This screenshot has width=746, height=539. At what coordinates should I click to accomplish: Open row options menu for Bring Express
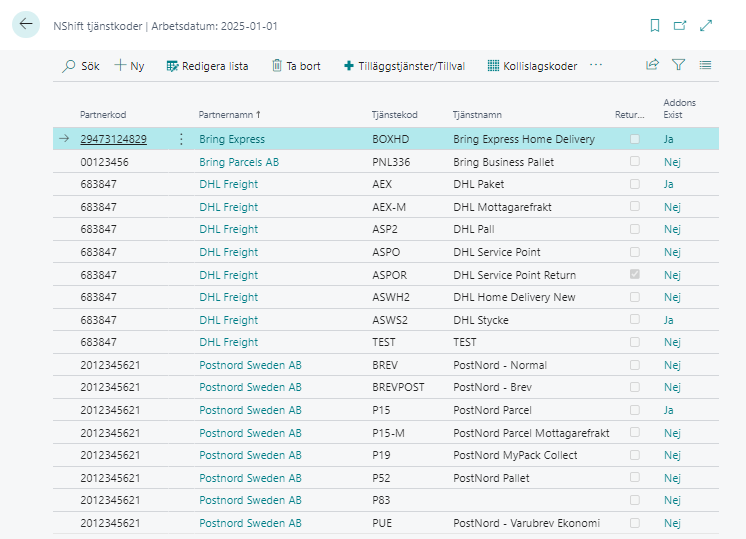click(x=181, y=139)
